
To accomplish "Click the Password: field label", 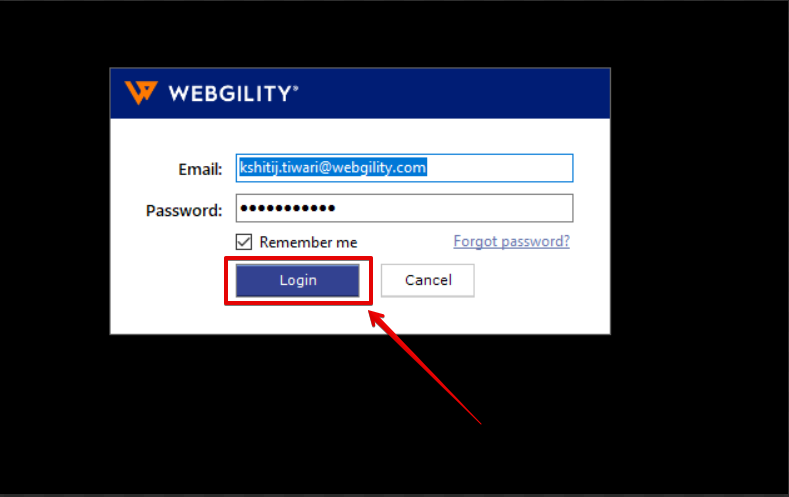I will (184, 210).
